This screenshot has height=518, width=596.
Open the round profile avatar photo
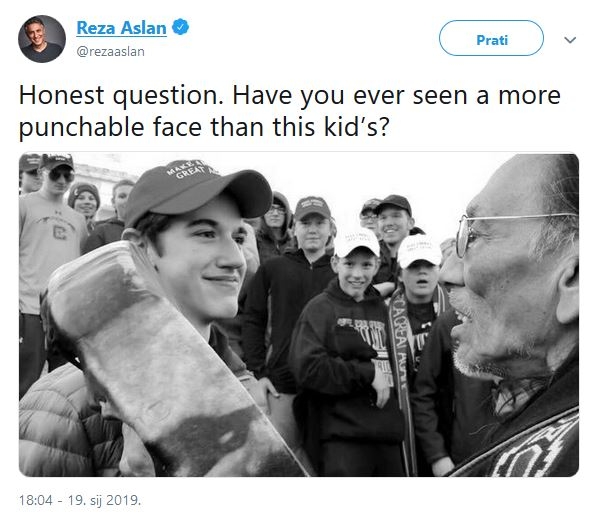point(42,39)
